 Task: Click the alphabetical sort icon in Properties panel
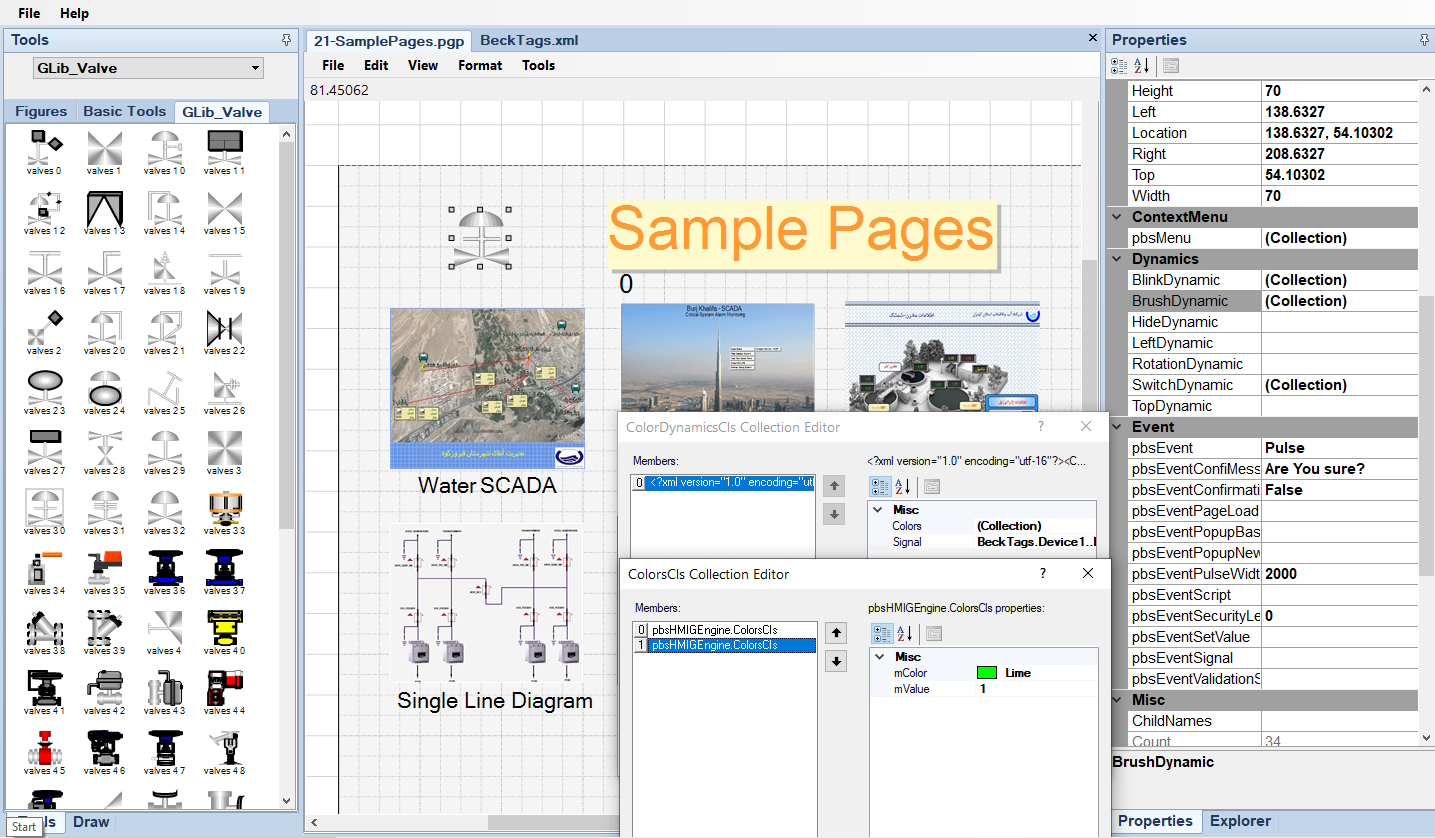1140,65
